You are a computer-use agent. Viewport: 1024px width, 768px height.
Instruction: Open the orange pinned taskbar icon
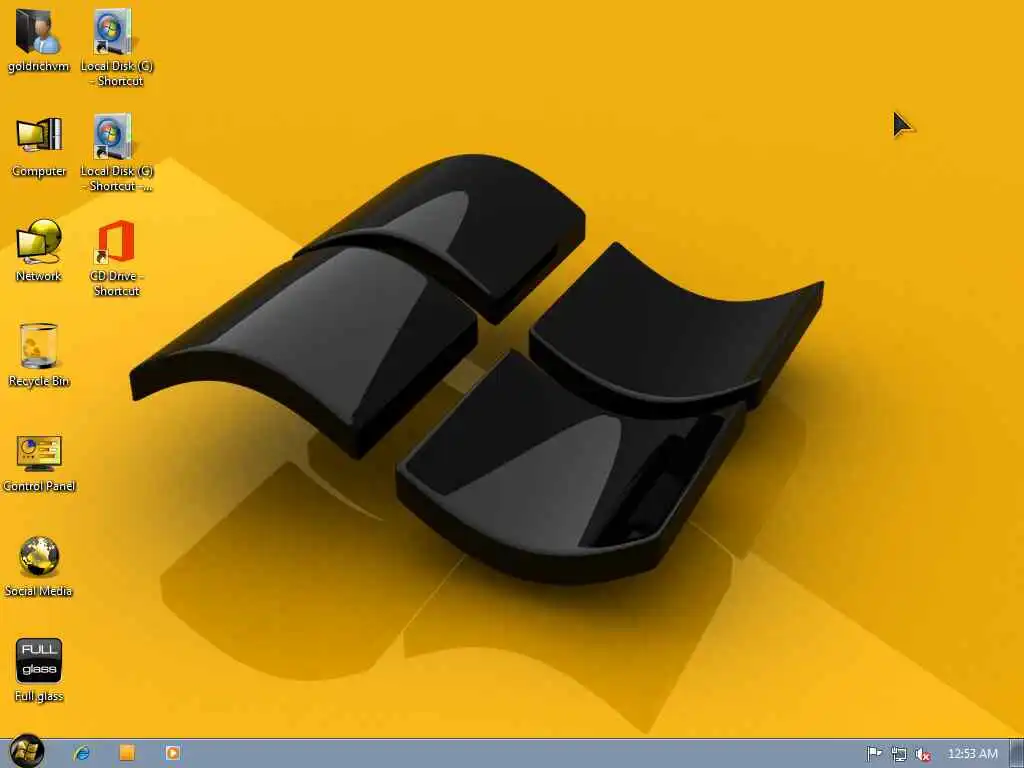coord(127,753)
